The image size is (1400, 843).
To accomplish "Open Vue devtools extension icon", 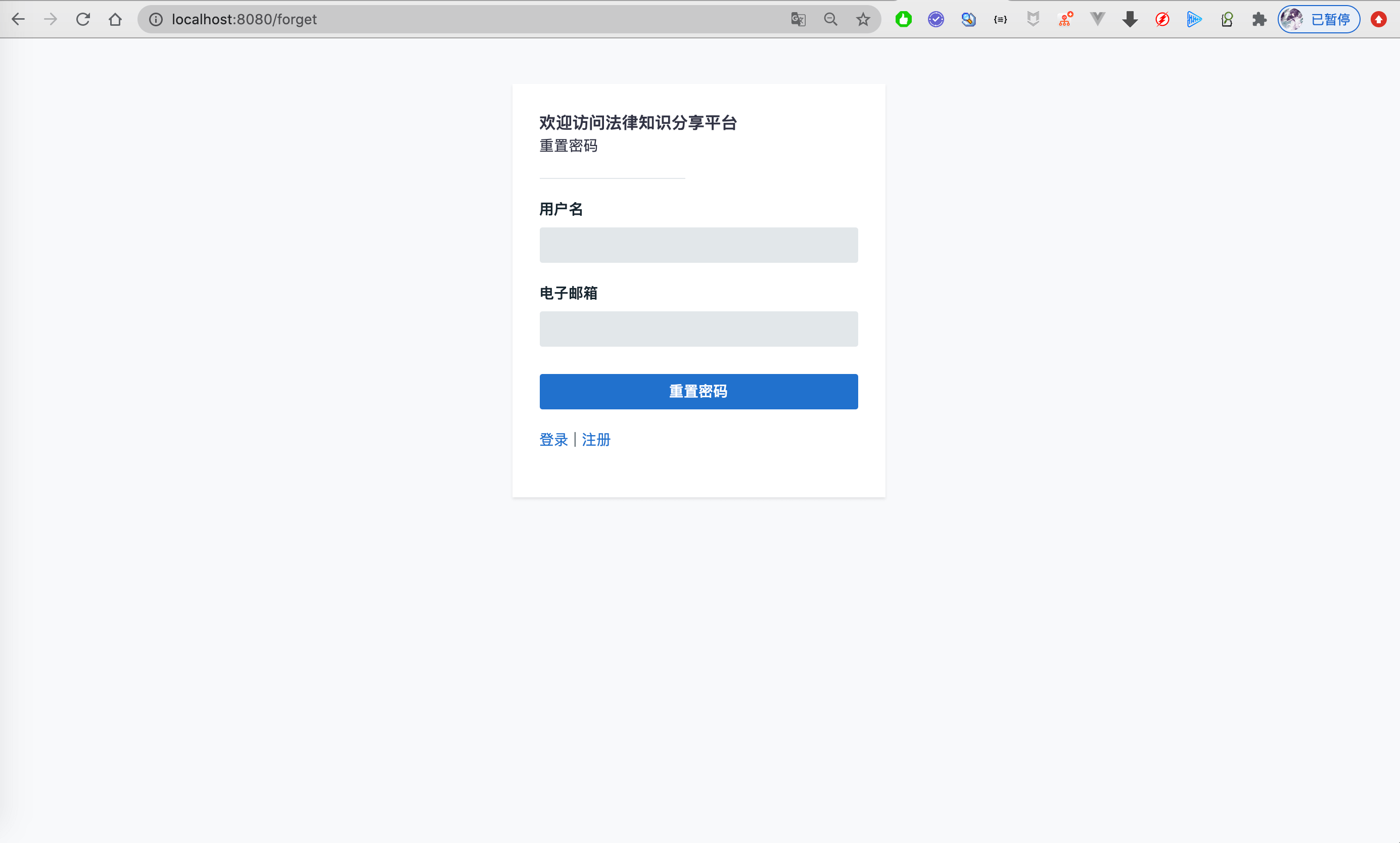I will [x=1098, y=19].
